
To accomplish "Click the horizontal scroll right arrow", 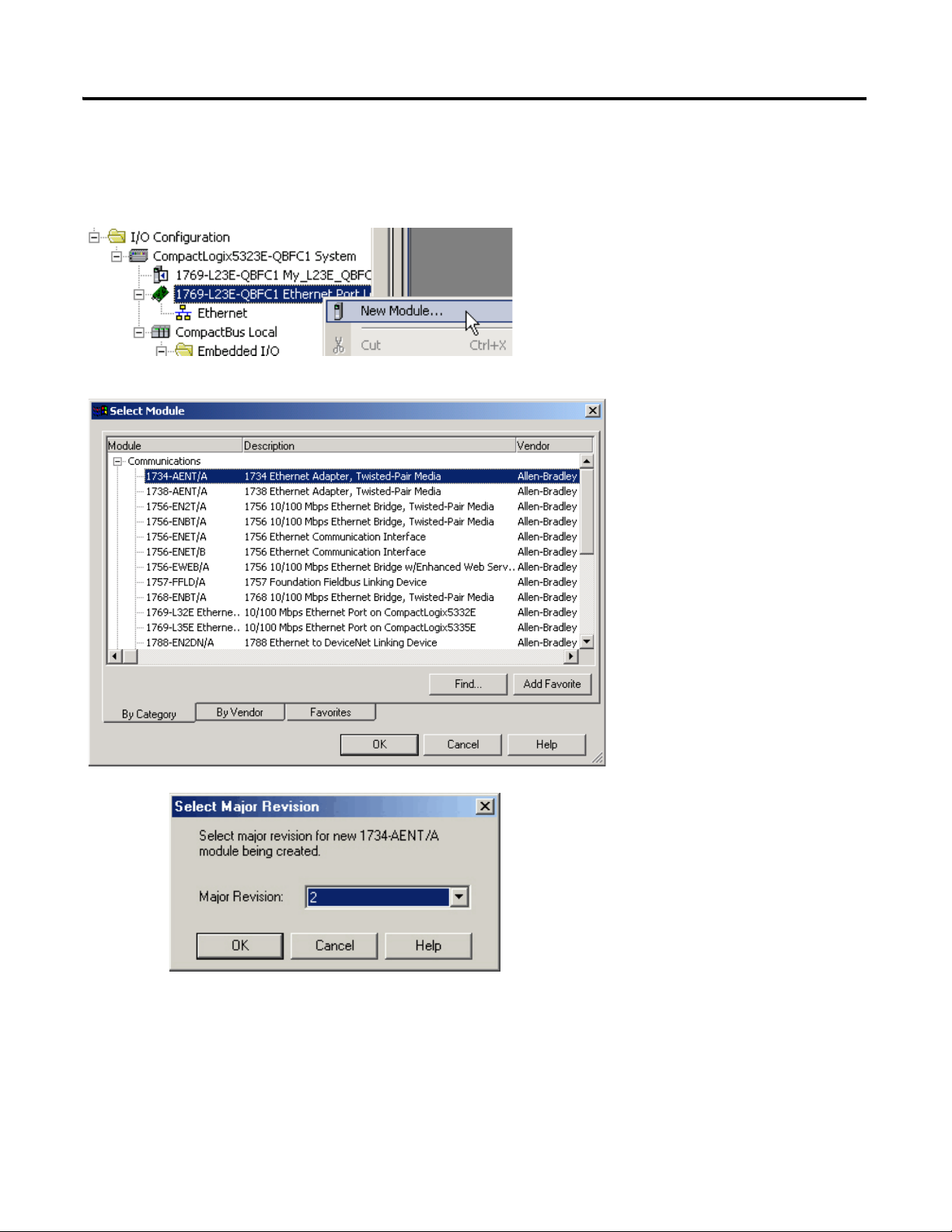I will point(572,657).
